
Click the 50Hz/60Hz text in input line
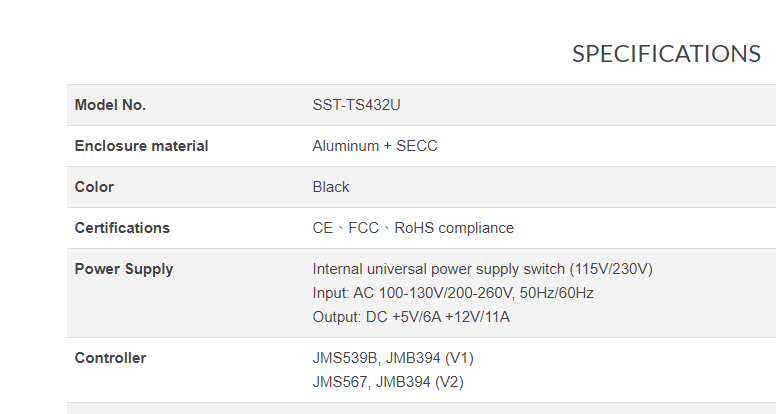tap(556, 293)
